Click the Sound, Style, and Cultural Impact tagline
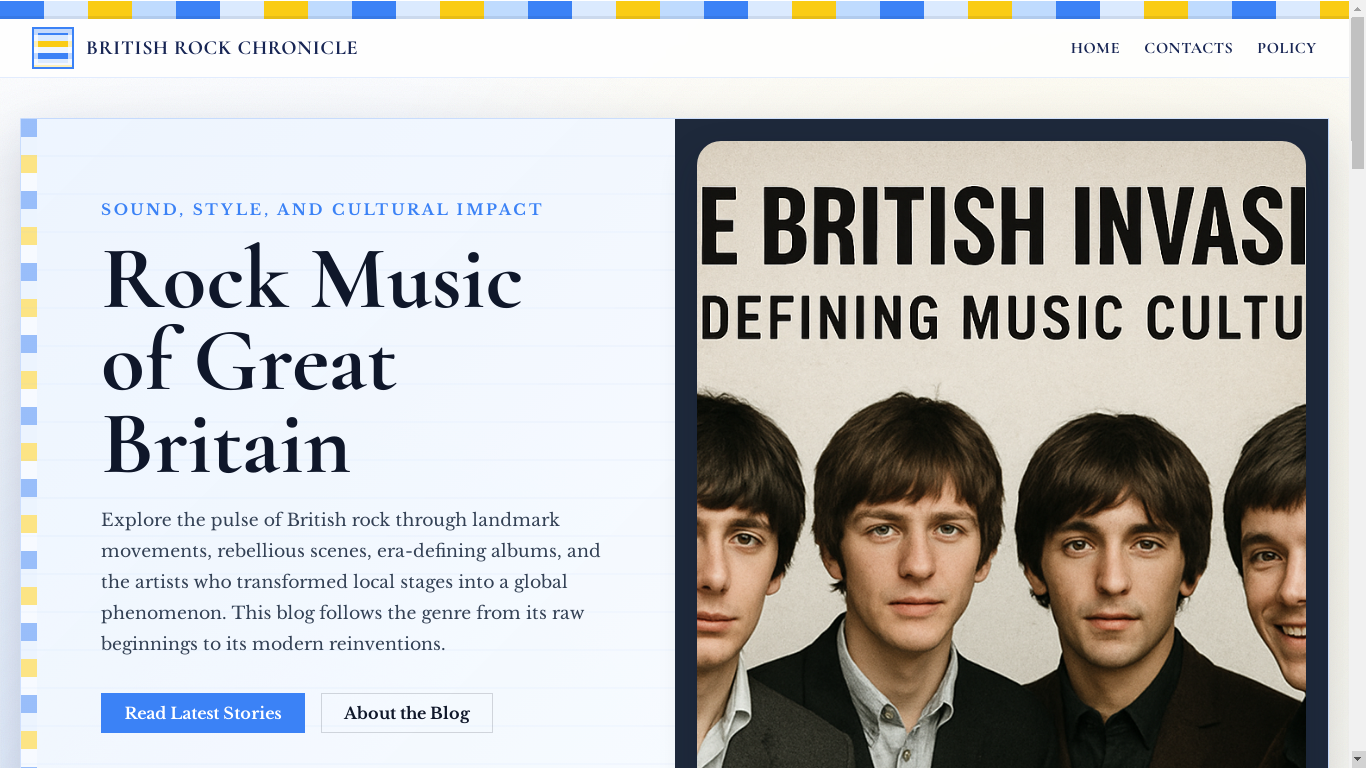This screenshot has width=1366, height=768. point(322,209)
